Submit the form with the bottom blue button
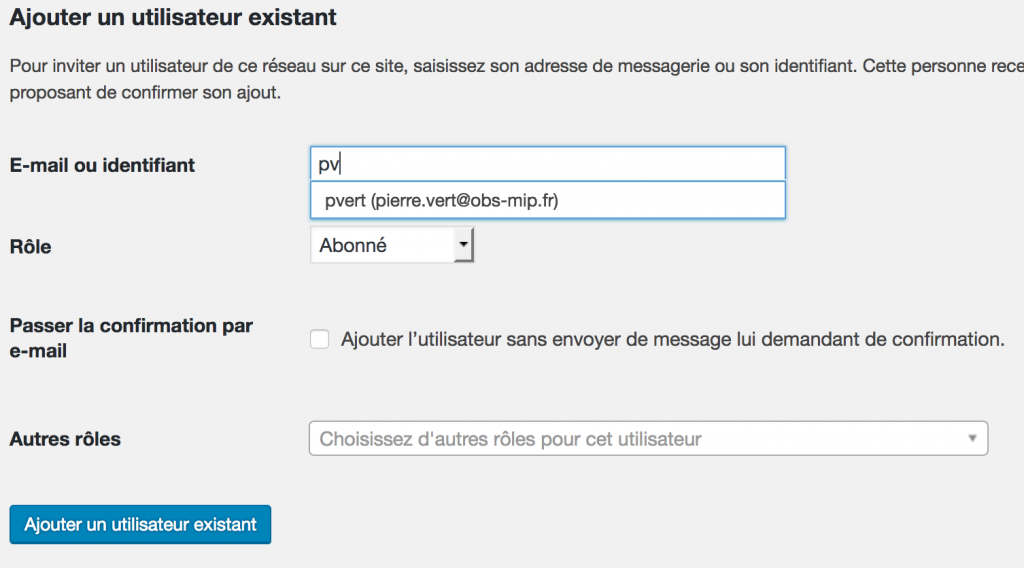 point(140,524)
